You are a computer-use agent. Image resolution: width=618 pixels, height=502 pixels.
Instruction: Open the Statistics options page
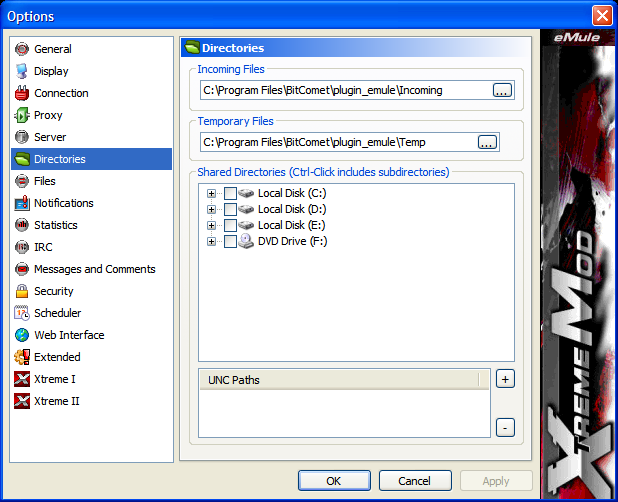(x=56, y=225)
